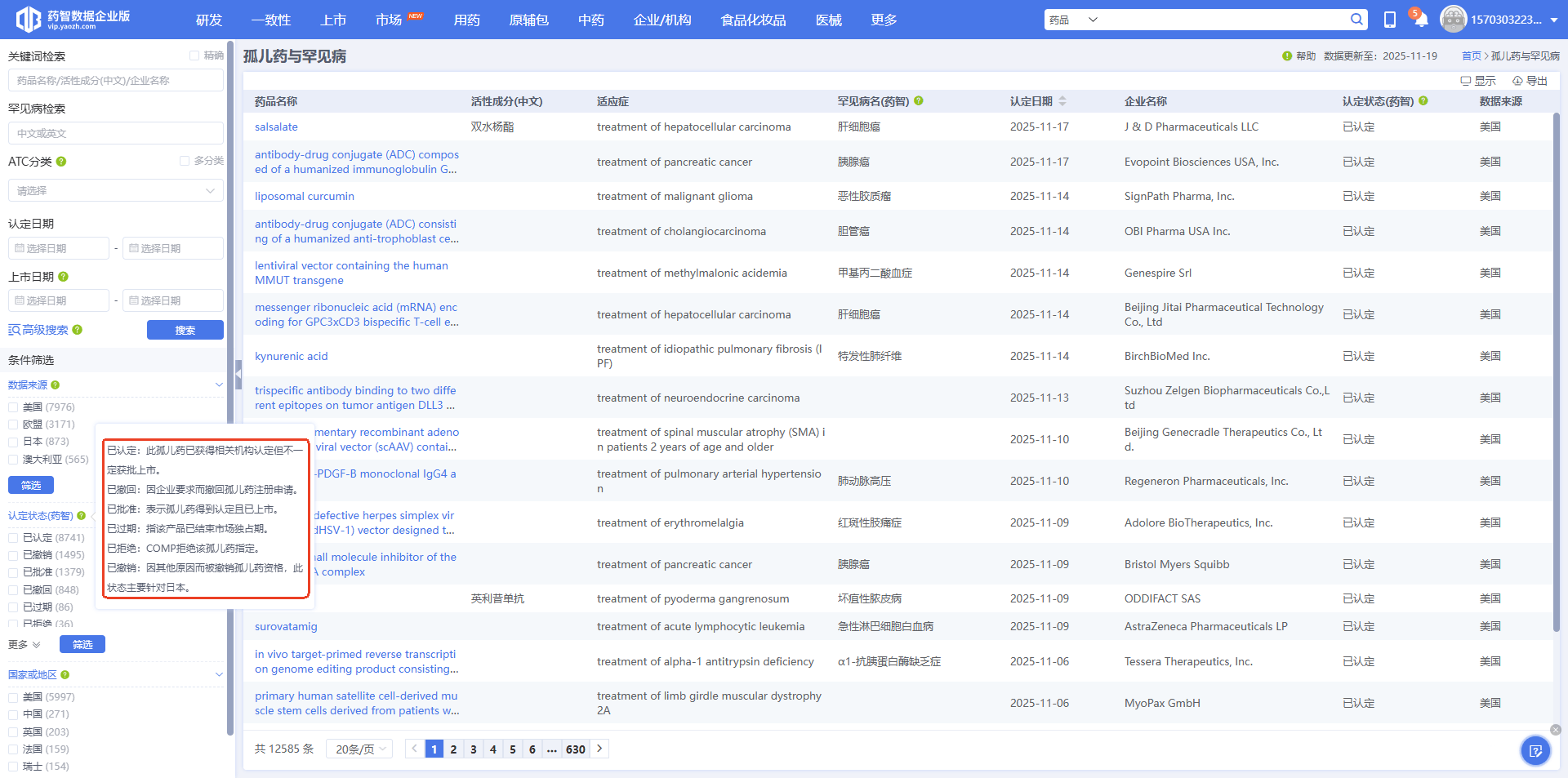Image resolution: width=1568 pixels, height=778 pixels.
Task: Expand 更多 status options
Action: [24, 645]
